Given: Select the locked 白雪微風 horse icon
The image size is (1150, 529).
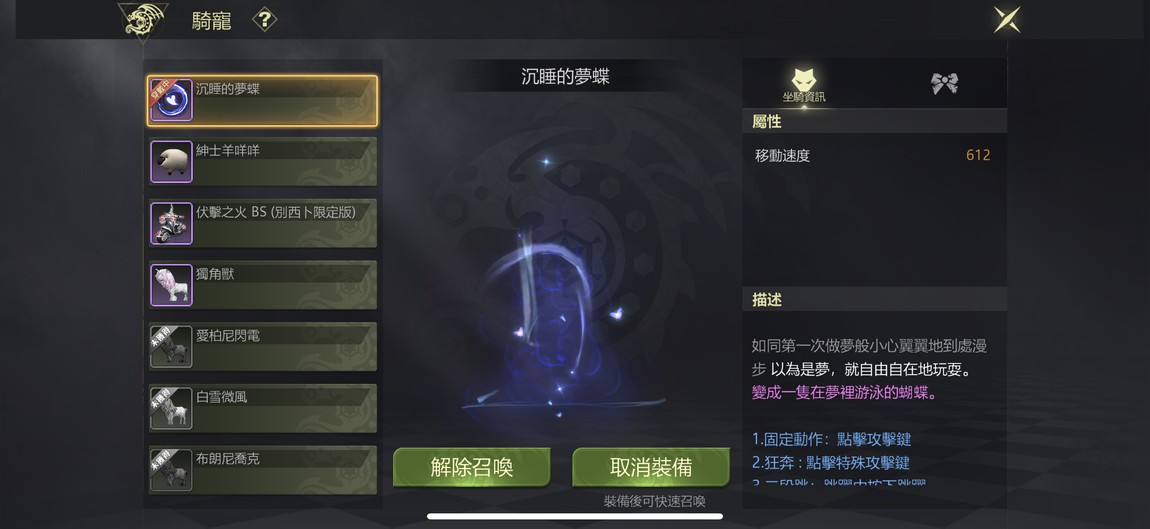Looking at the screenshot, I should [172, 408].
